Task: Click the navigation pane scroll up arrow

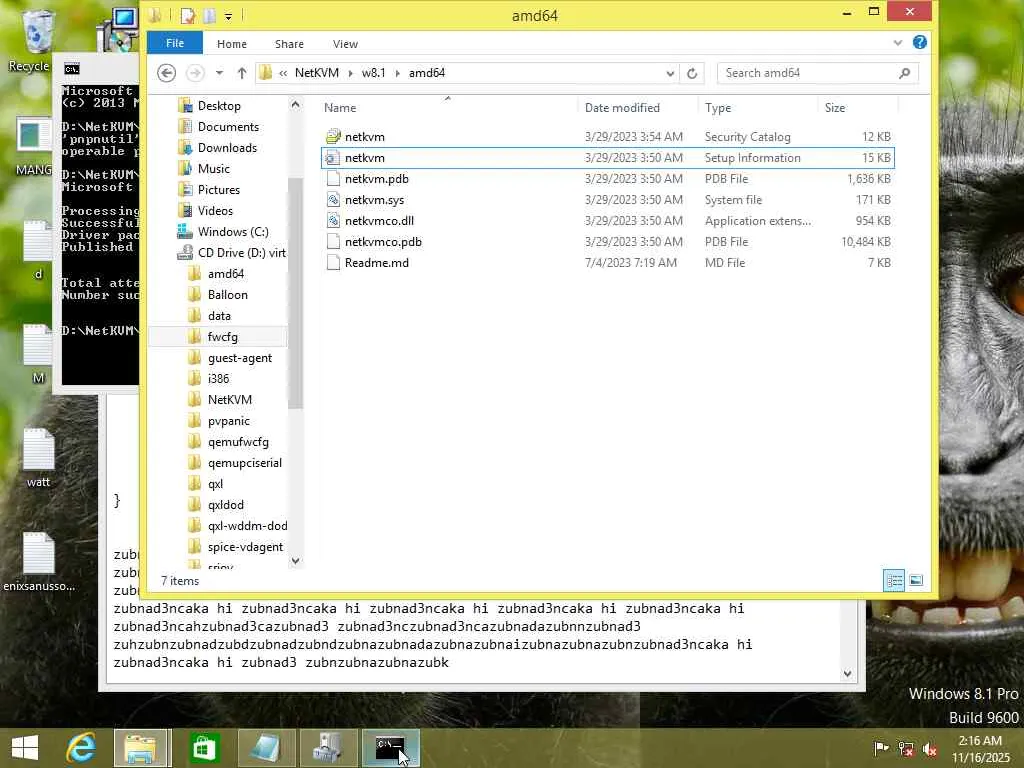Action: 295,104
